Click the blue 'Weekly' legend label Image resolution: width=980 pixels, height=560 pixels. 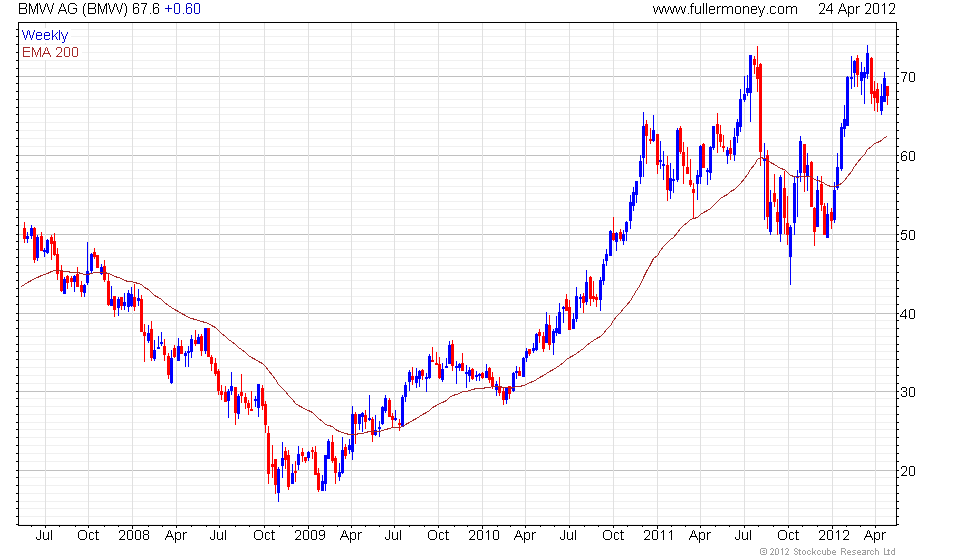pos(45,36)
